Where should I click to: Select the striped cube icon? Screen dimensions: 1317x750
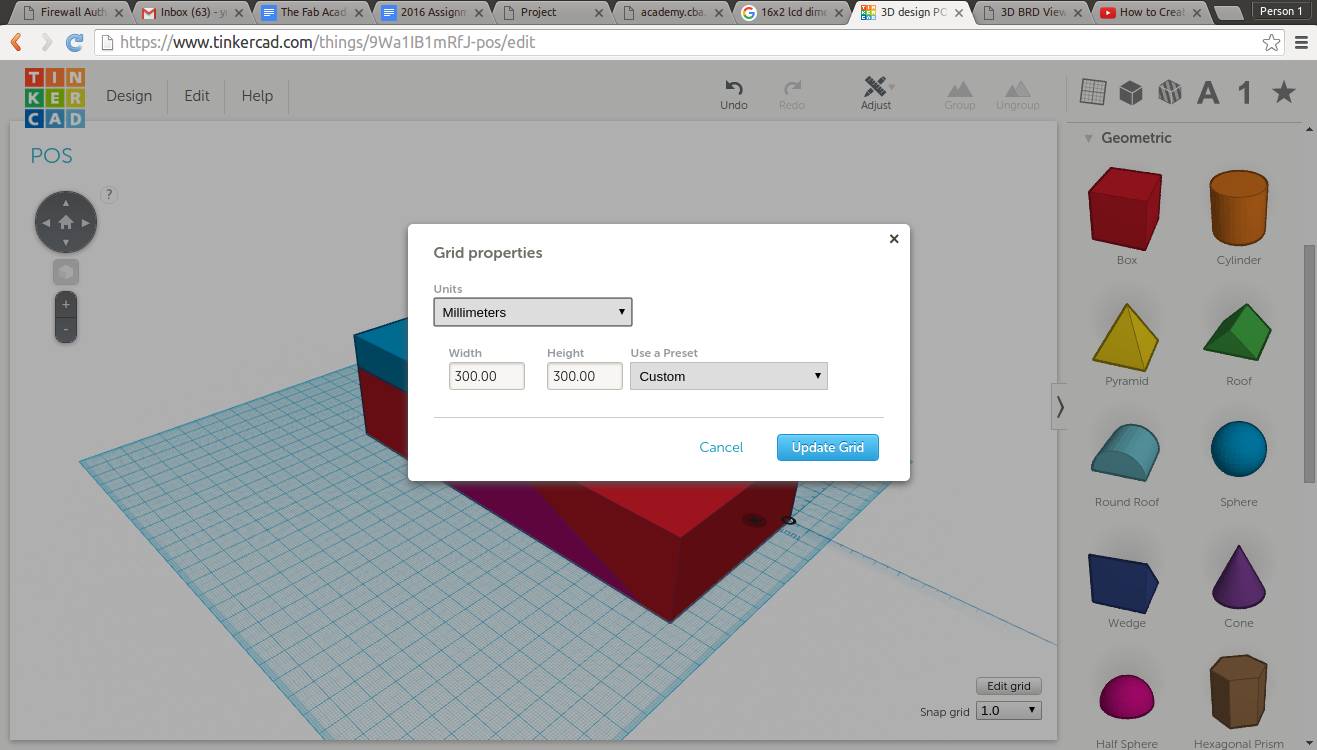[1170, 93]
